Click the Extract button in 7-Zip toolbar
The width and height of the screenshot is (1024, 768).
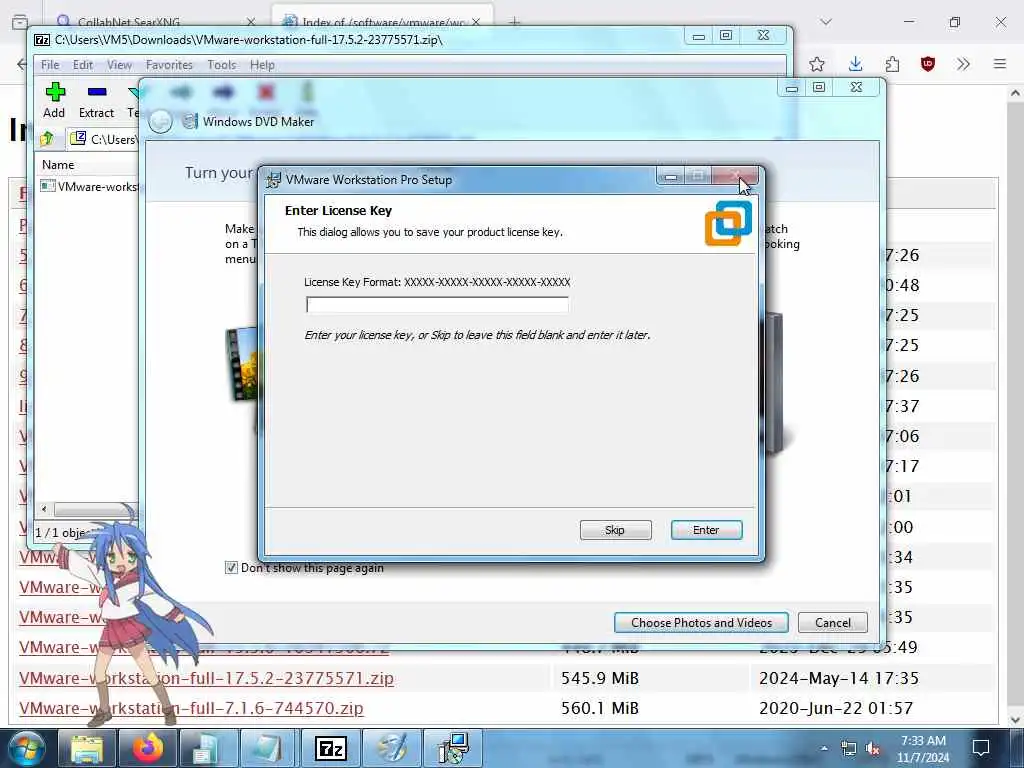97,101
